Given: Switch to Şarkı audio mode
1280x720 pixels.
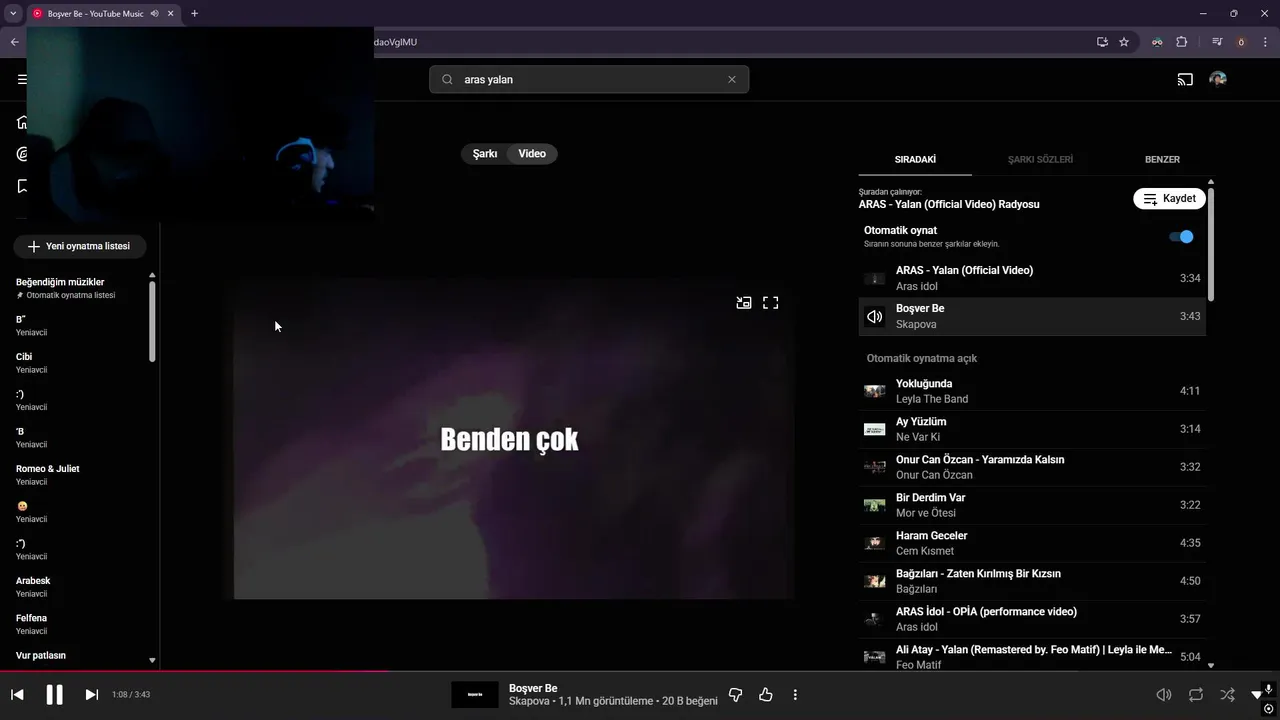Looking at the screenshot, I should (x=485, y=154).
